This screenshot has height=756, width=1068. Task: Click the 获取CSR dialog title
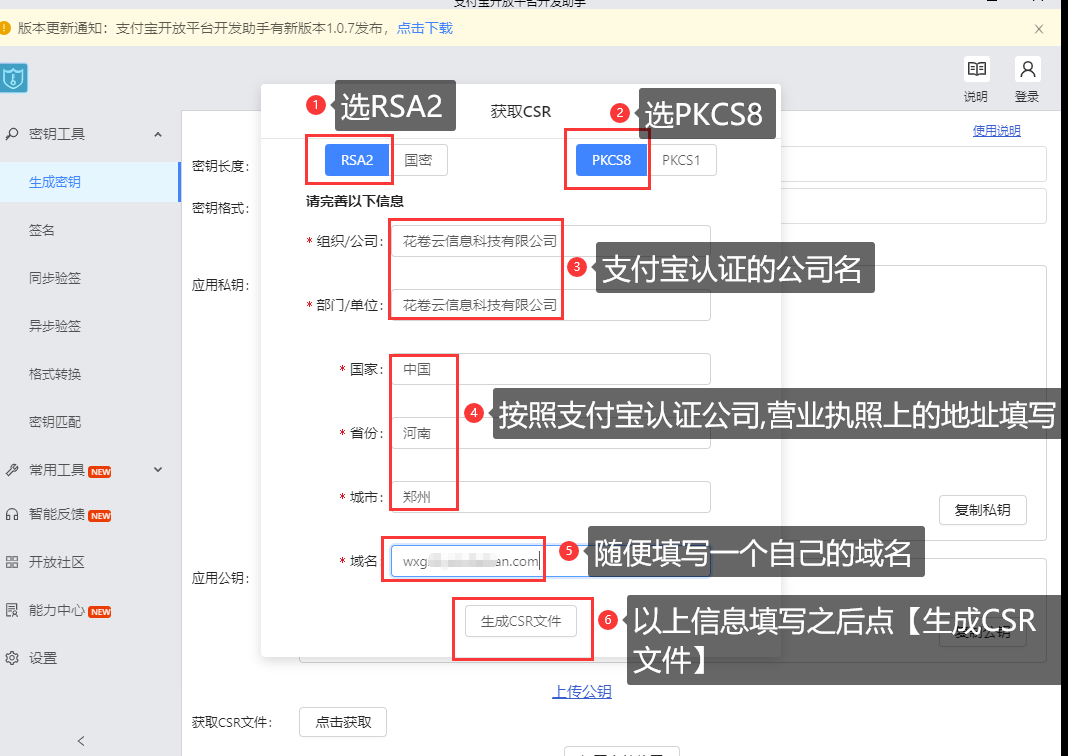520,112
